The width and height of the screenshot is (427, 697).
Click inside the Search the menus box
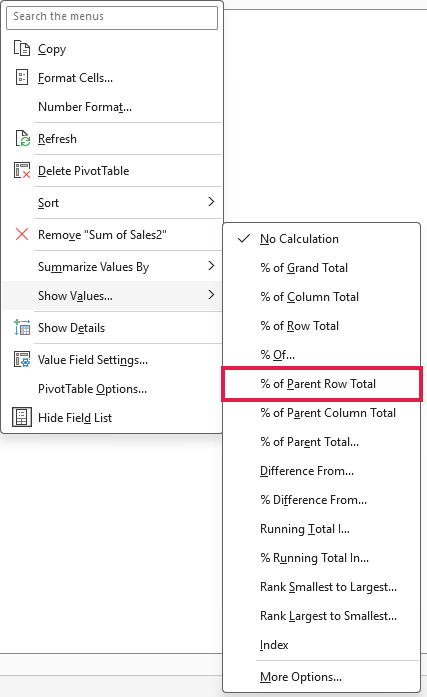tap(112, 17)
